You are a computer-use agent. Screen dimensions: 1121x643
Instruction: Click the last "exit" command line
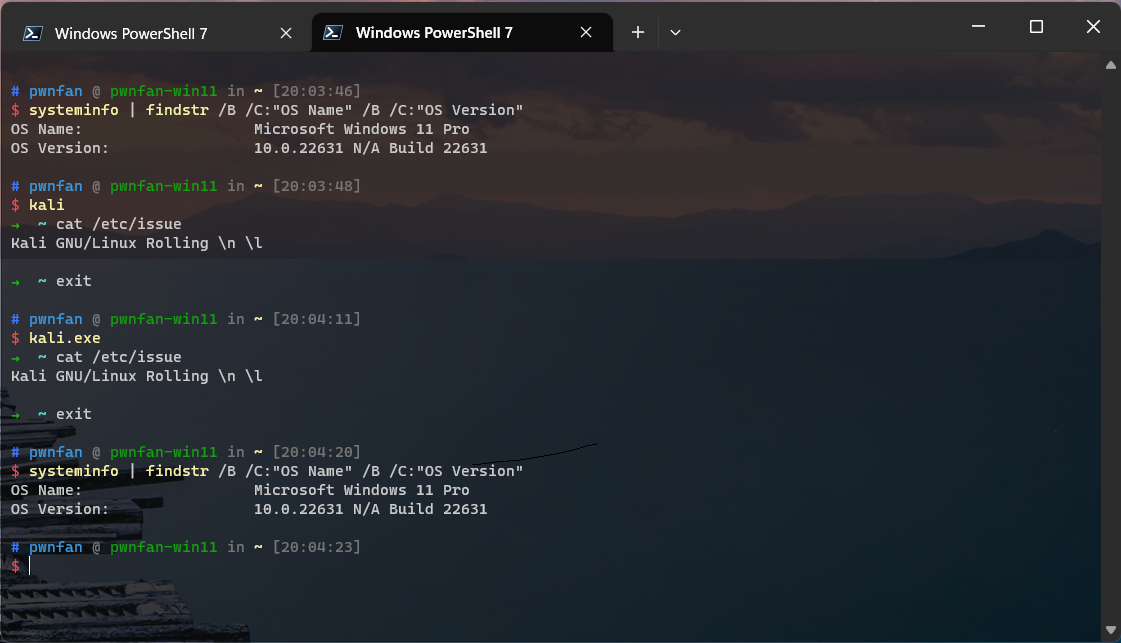pyautogui.click(x=73, y=414)
